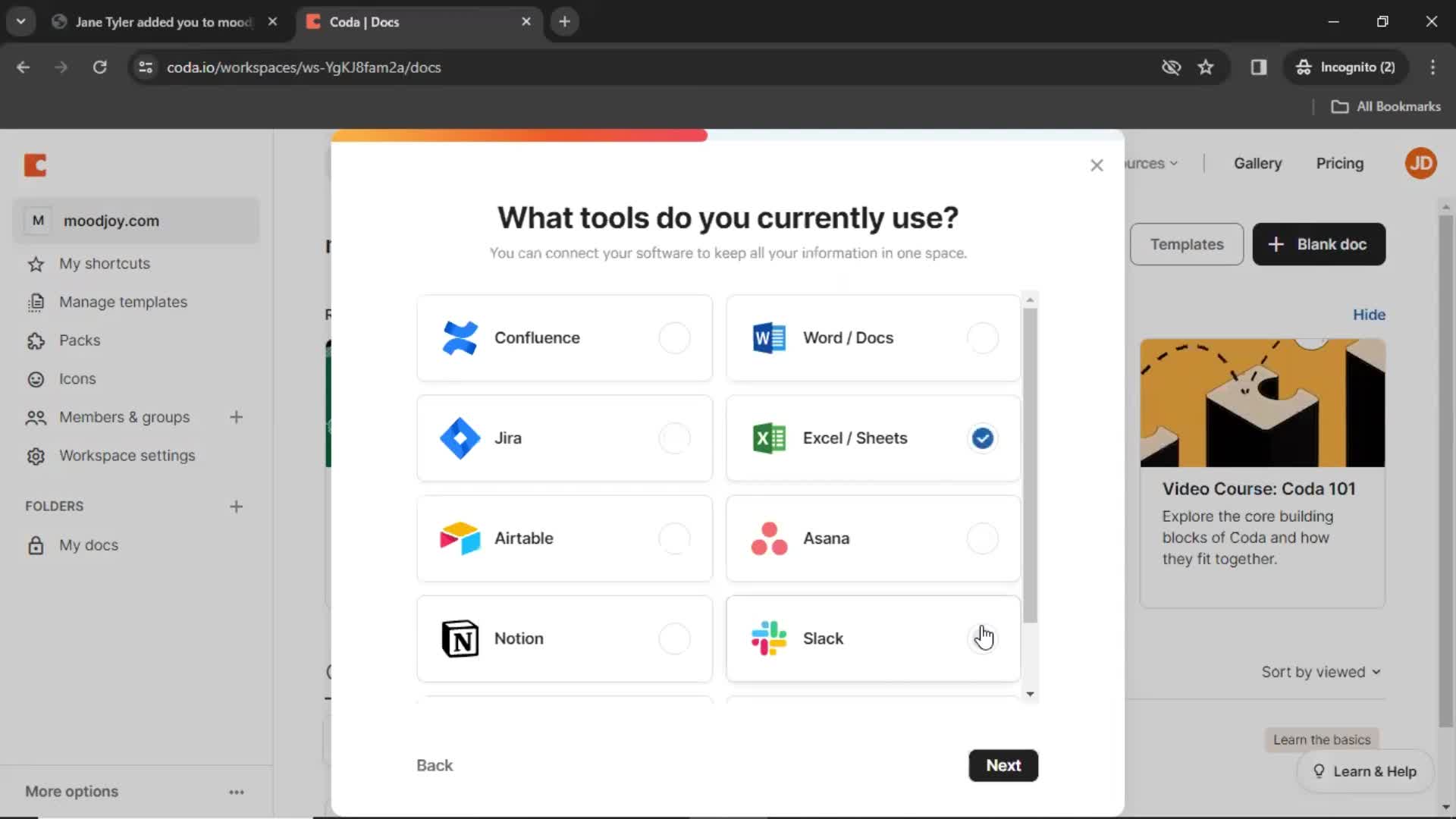Click the Pricing menu tab
The height and width of the screenshot is (819, 1456).
(x=1341, y=163)
